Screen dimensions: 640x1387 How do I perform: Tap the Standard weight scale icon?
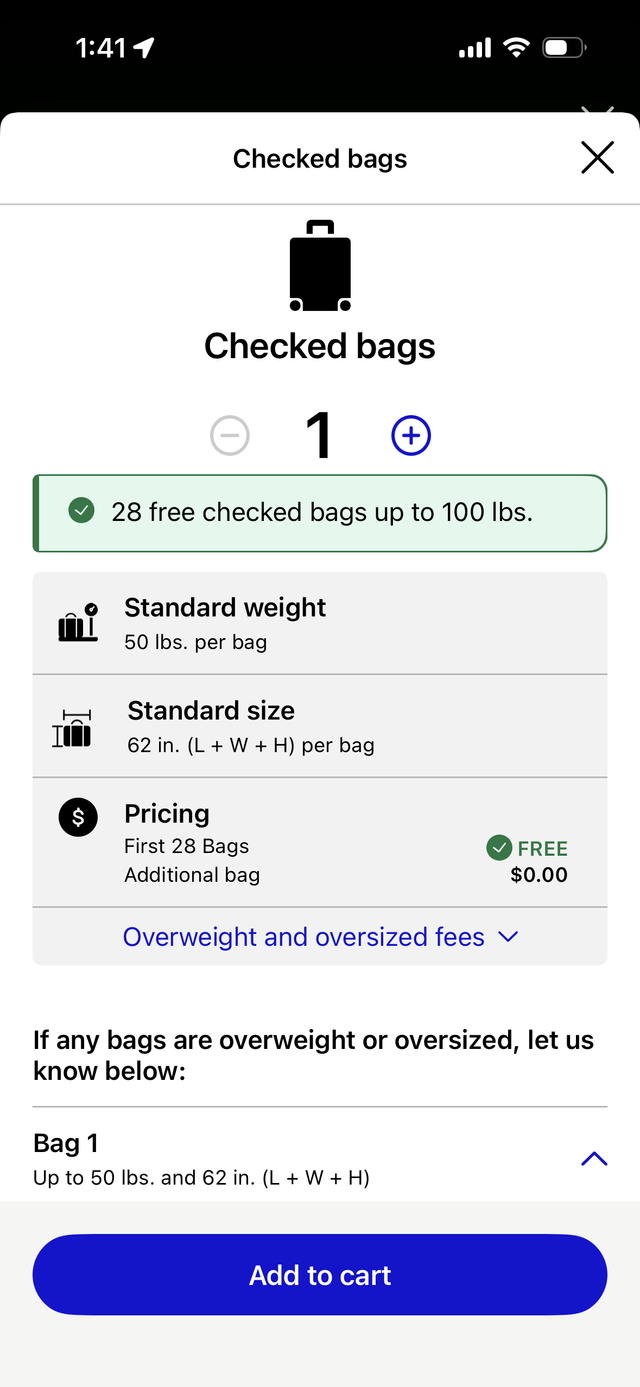point(78,622)
